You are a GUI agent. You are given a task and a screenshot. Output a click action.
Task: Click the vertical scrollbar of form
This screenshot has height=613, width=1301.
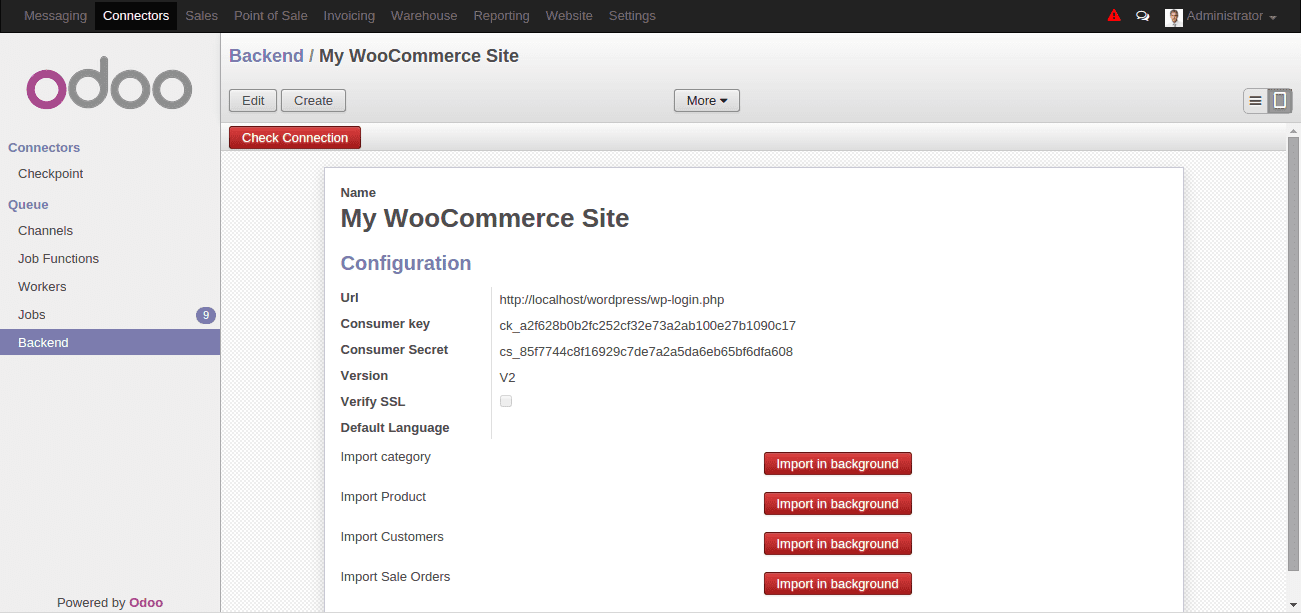tap(1293, 353)
